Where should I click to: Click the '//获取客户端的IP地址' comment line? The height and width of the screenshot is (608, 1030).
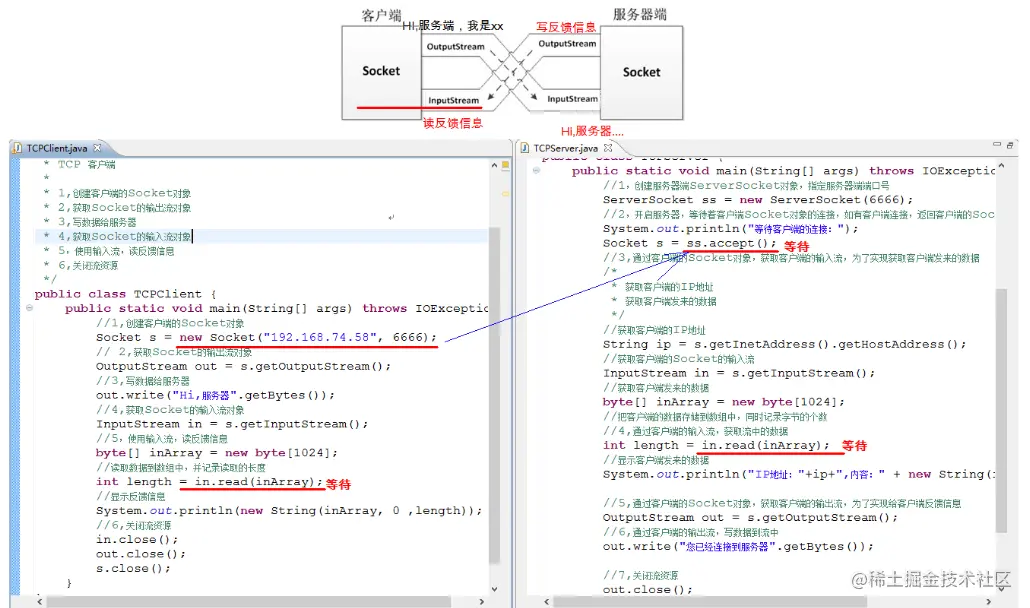coord(654,330)
